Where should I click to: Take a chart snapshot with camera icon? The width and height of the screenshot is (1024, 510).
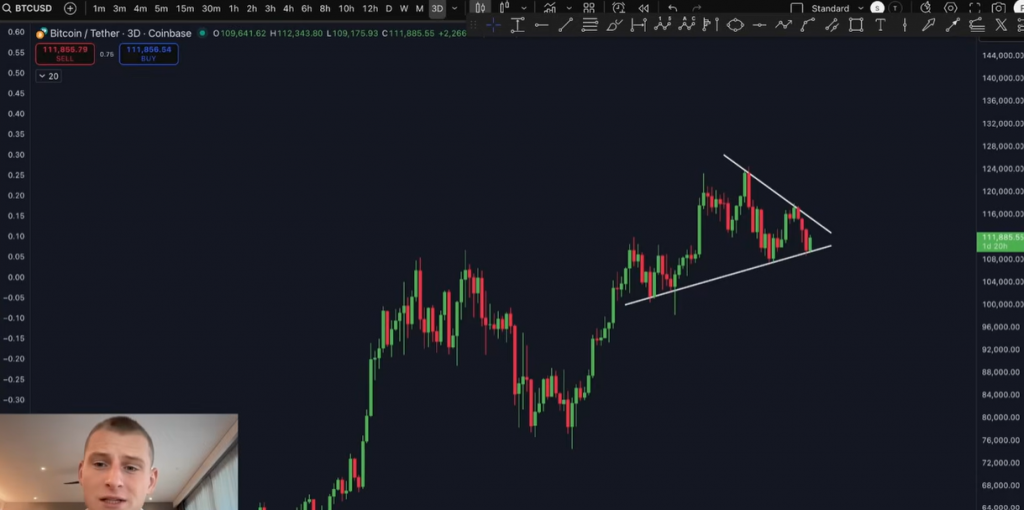997,8
